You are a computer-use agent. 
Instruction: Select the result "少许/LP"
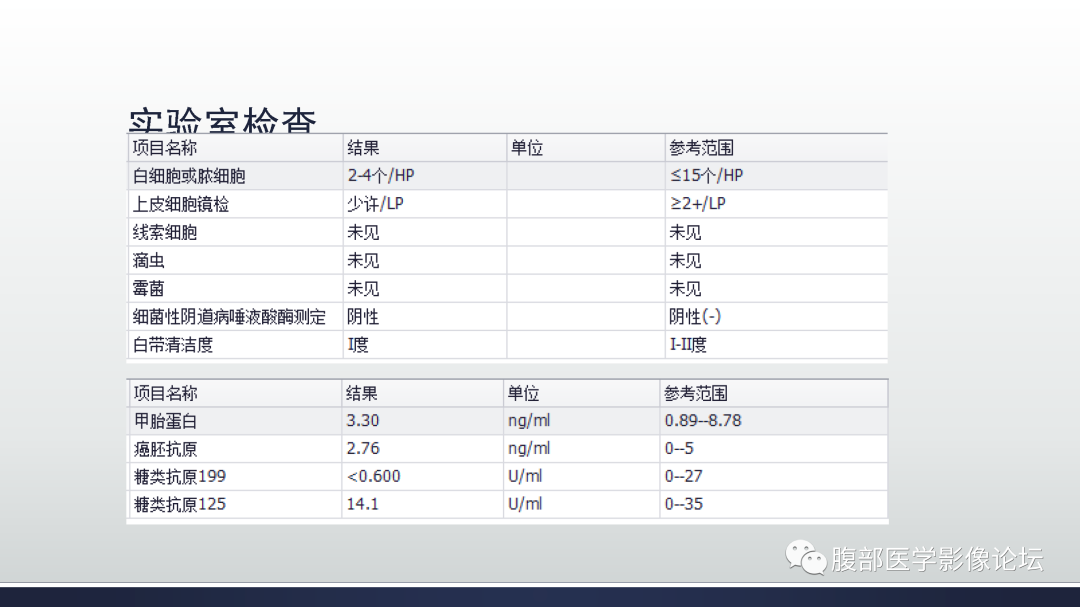point(375,204)
